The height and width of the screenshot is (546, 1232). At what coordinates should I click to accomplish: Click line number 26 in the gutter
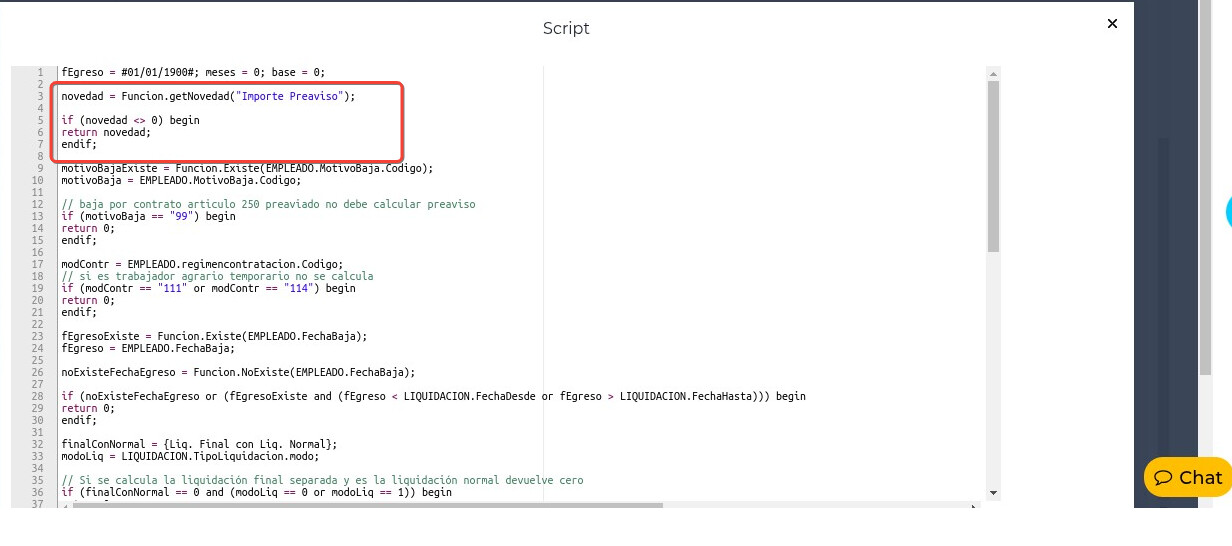(38, 372)
